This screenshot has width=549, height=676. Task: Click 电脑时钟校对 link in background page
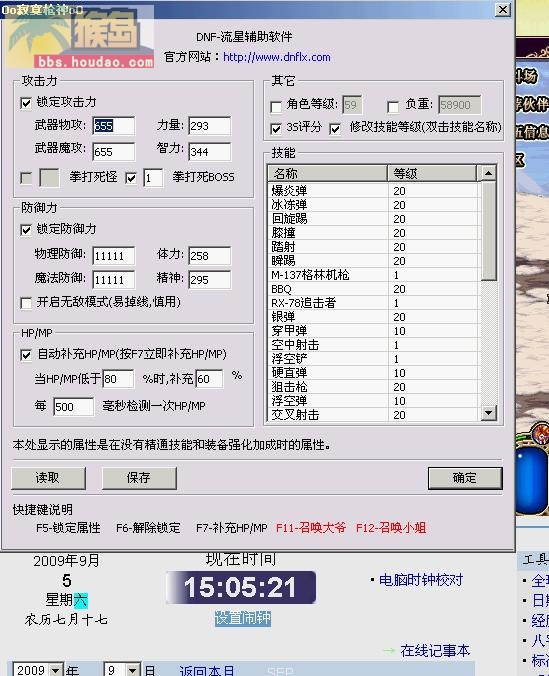(420, 580)
